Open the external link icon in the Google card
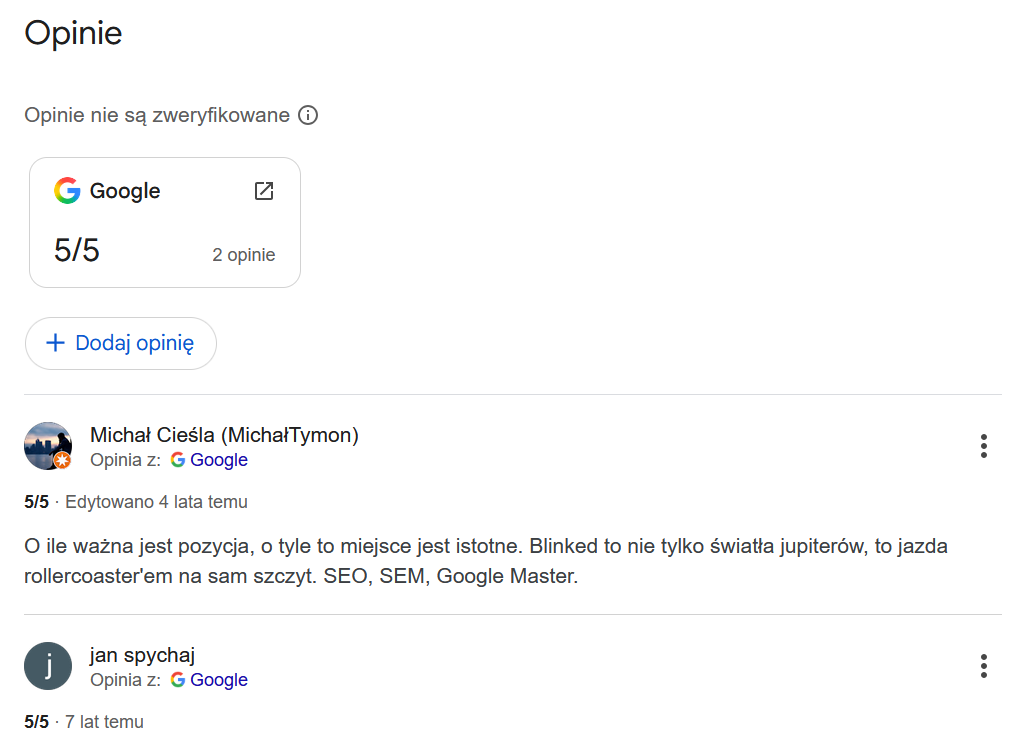Viewport: 1021px width, 748px height. pyautogui.click(x=264, y=191)
